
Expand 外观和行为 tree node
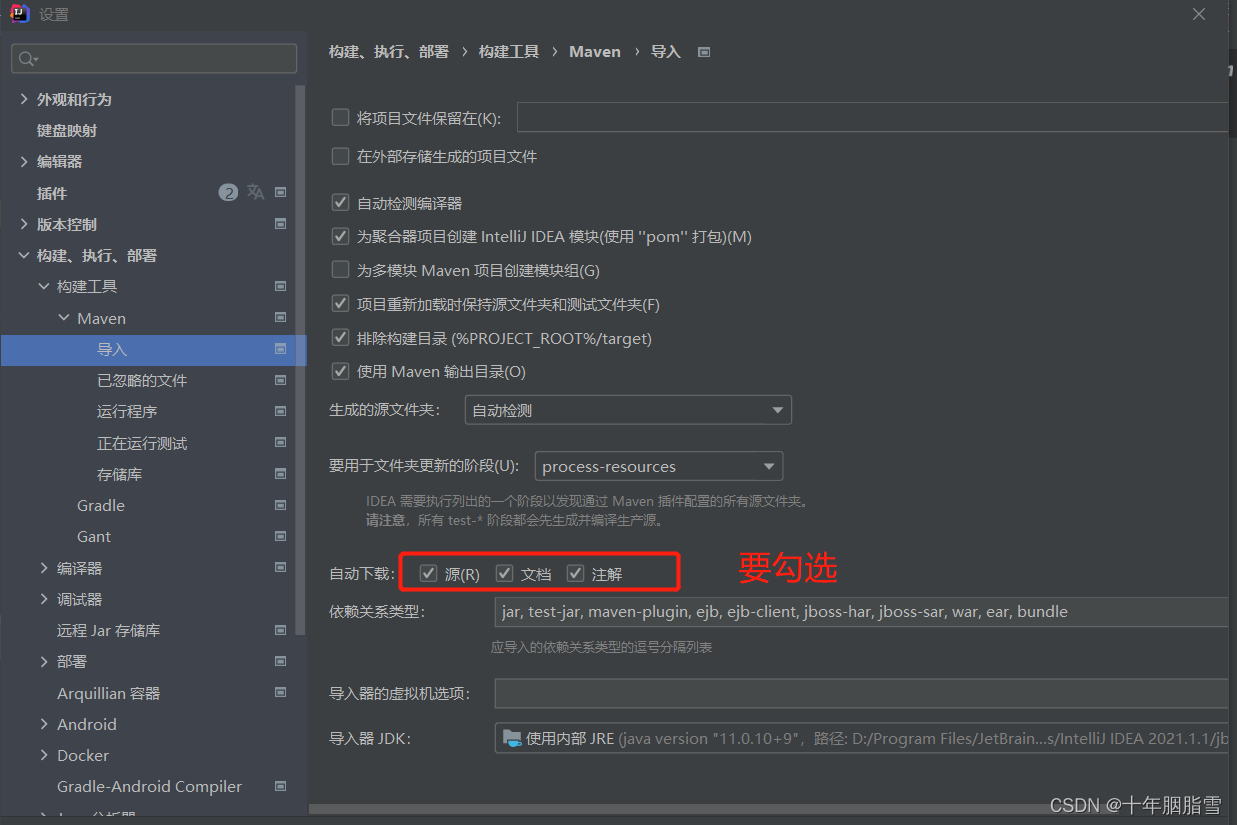[24, 99]
